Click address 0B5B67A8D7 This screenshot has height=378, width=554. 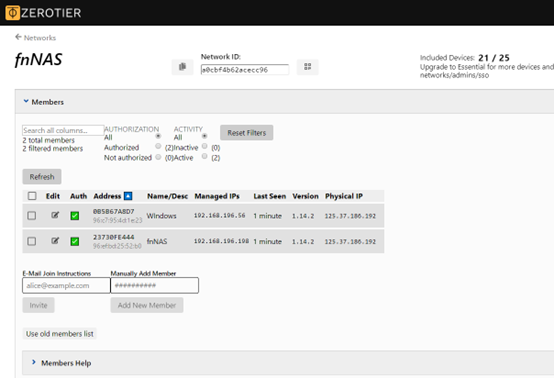pos(113,211)
